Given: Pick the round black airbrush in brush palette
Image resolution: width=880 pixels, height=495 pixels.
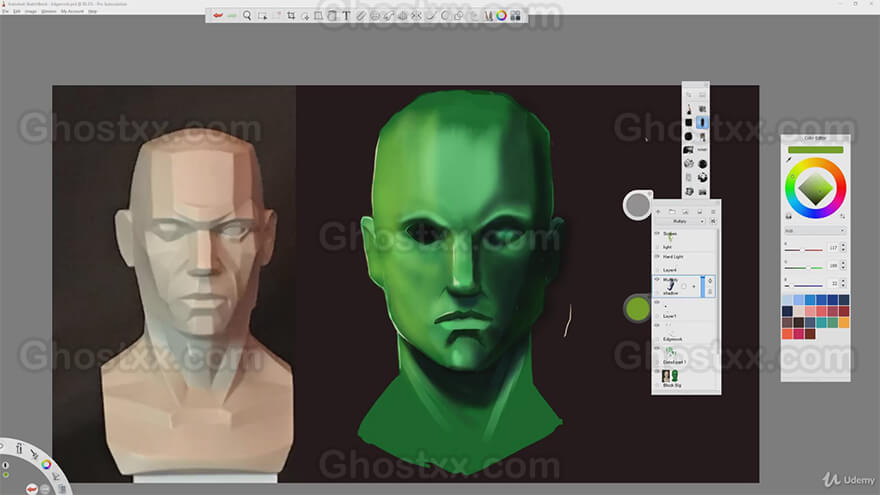Looking at the screenshot, I should click(x=702, y=164).
